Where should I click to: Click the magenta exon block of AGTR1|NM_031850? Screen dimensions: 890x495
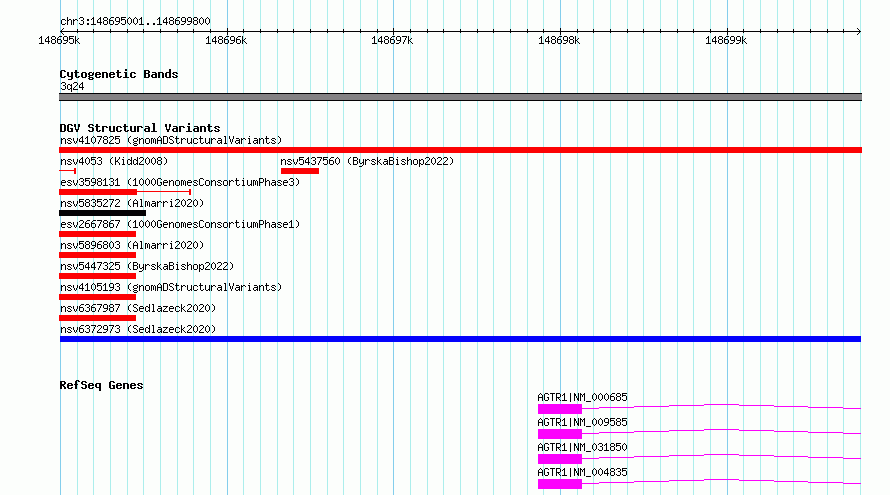560,459
